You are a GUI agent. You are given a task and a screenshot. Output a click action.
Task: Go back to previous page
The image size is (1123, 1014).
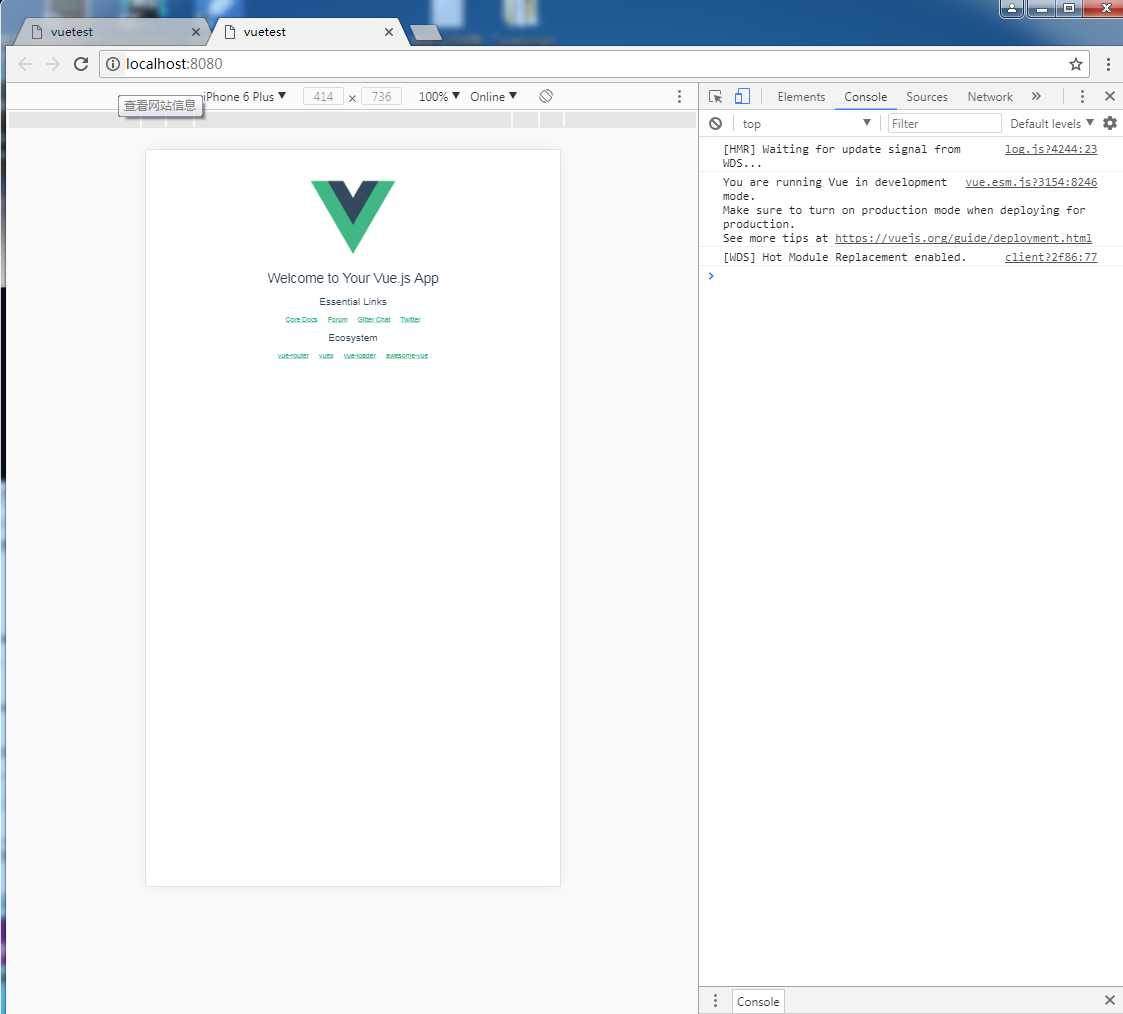25,64
